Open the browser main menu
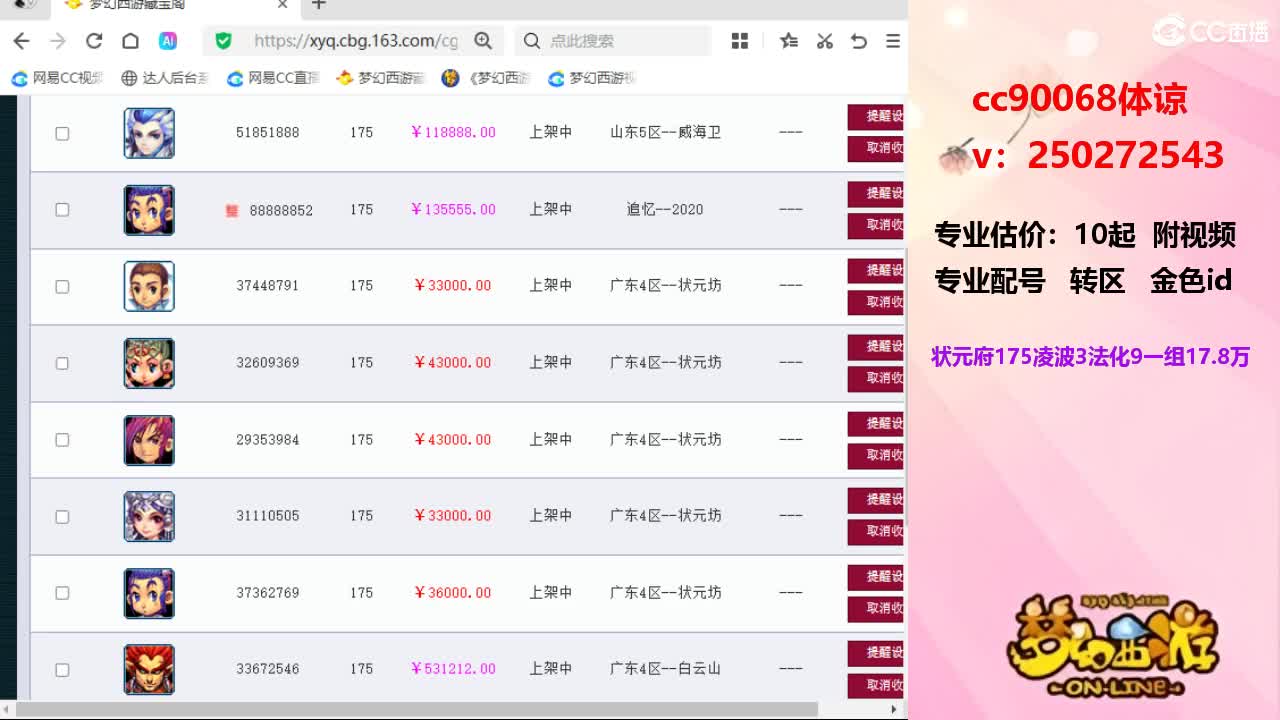 click(893, 41)
